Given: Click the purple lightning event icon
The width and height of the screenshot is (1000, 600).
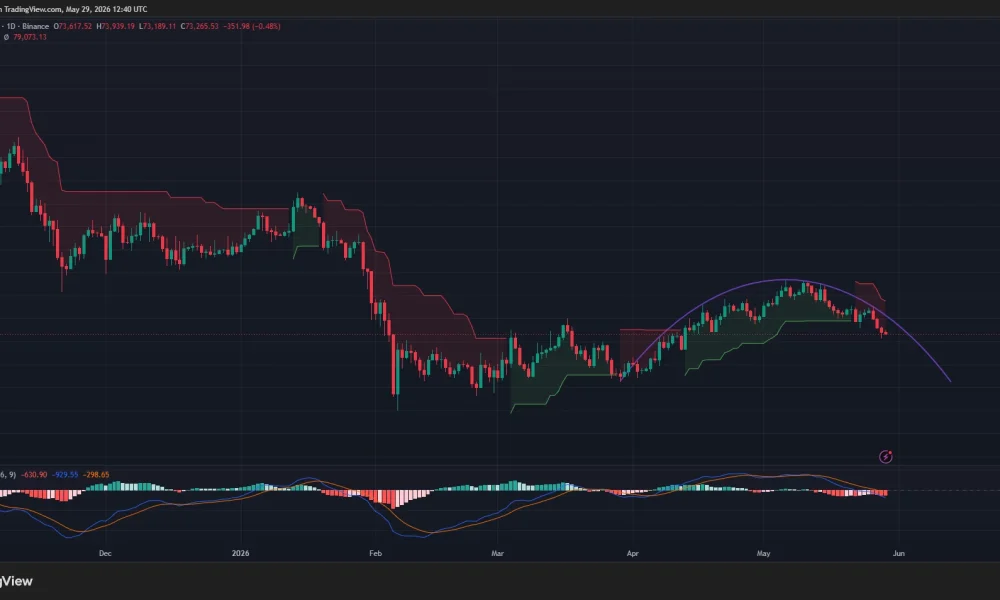Looking at the screenshot, I should point(885,457).
